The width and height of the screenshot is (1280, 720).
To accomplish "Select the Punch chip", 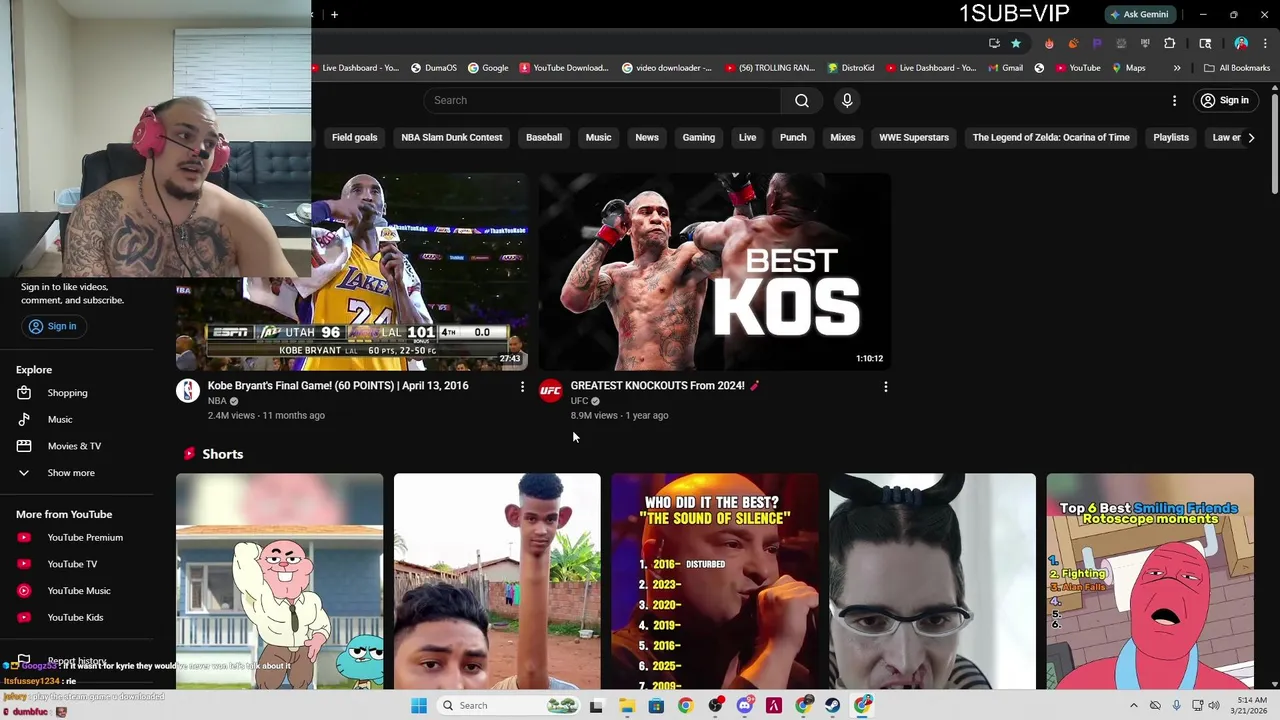I will tap(793, 138).
